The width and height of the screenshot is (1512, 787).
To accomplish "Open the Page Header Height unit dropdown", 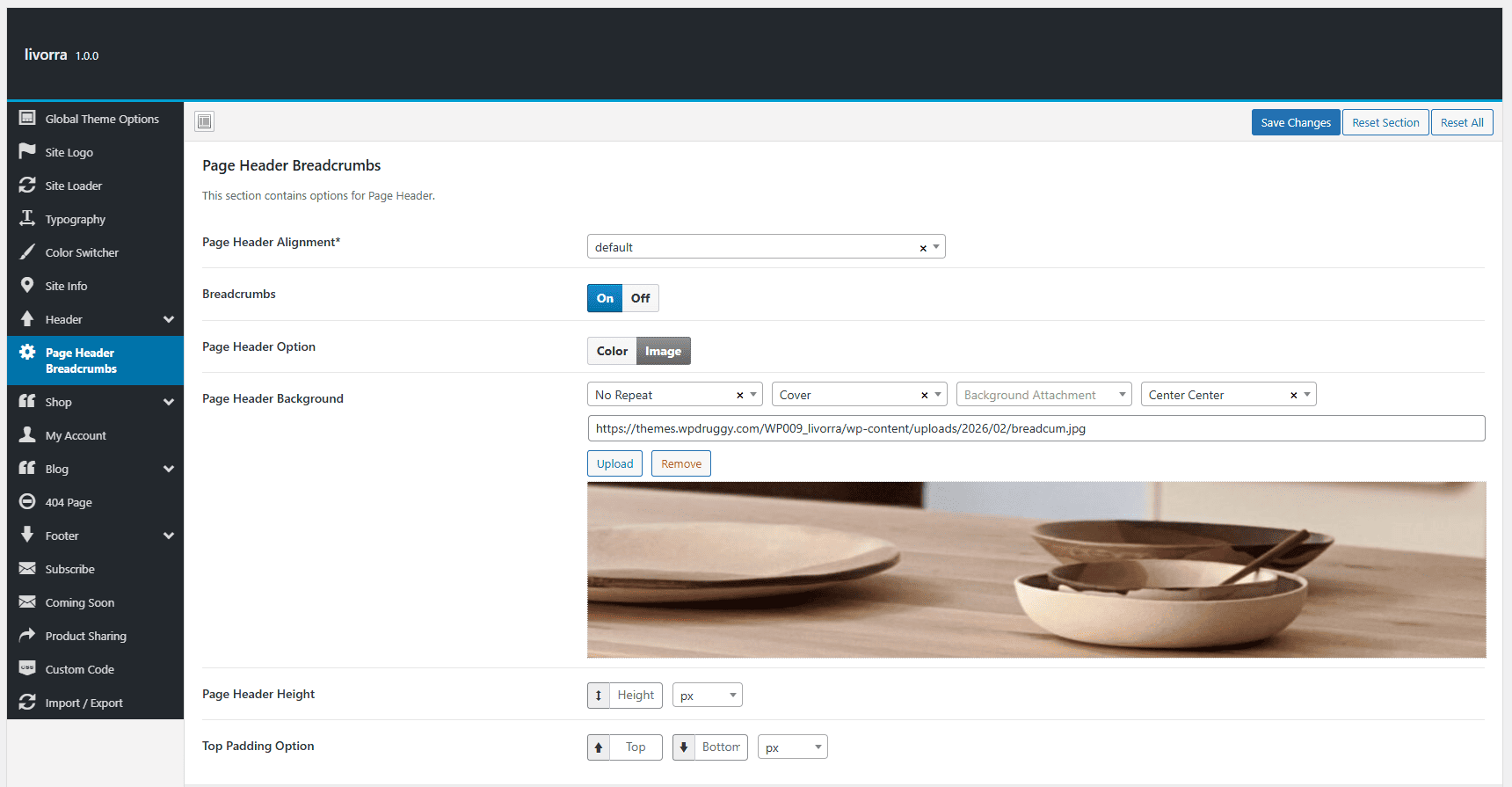I will [707, 695].
